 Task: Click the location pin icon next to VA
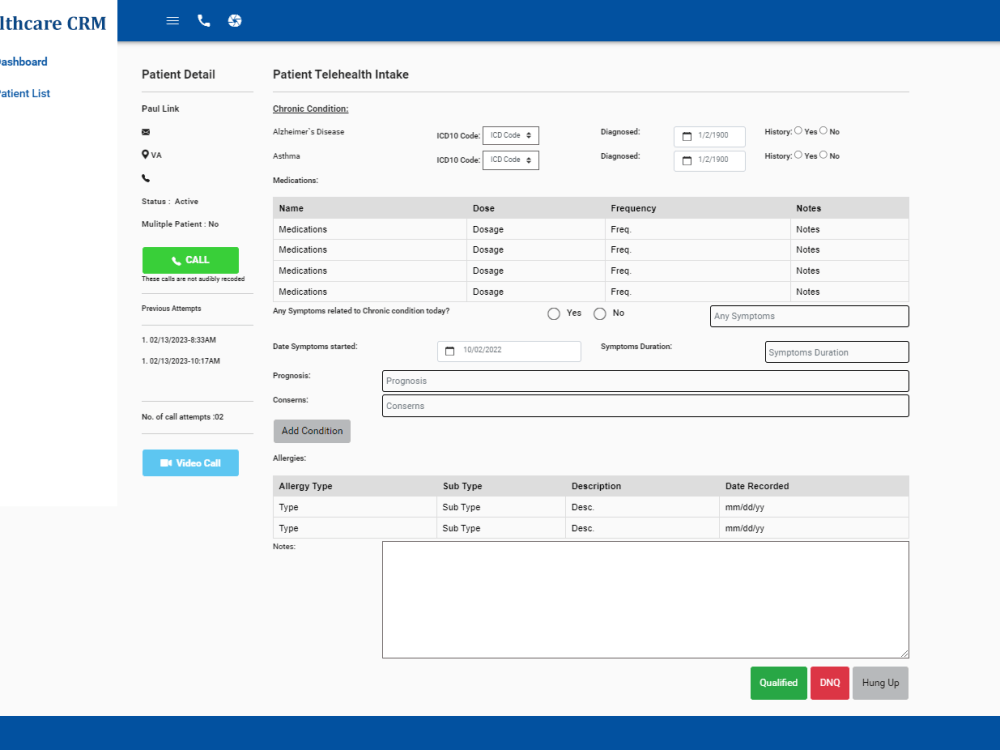click(x=145, y=154)
